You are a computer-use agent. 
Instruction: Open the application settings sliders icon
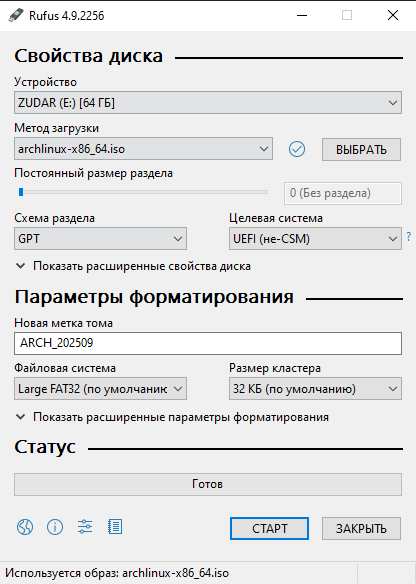85,527
